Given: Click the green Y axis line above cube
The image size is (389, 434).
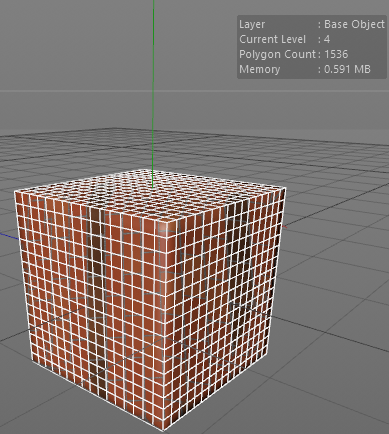Looking at the screenshot, I should click(x=153, y=83).
